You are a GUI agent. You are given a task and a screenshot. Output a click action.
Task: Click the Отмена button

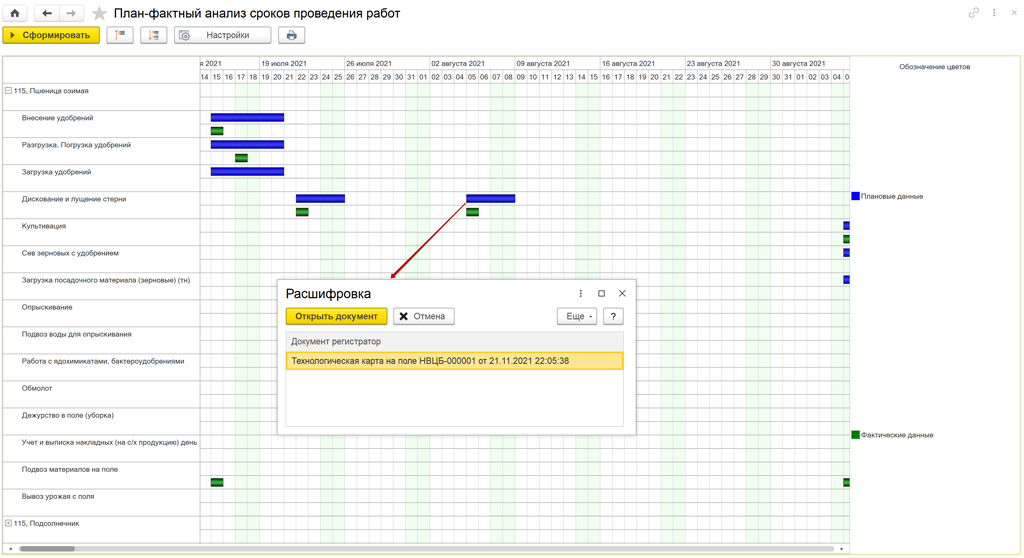pyautogui.click(x=423, y=316)
